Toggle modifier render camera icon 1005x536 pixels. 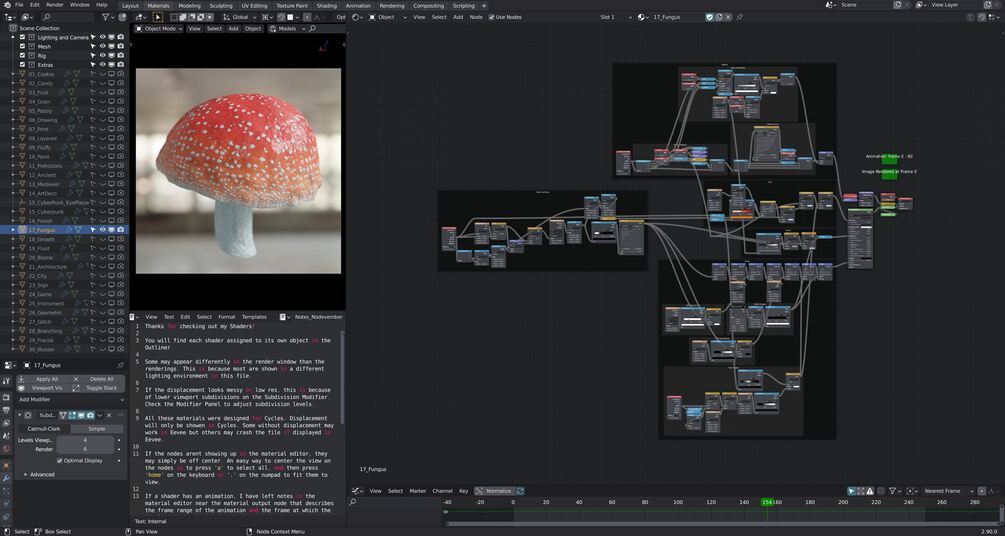90,415
